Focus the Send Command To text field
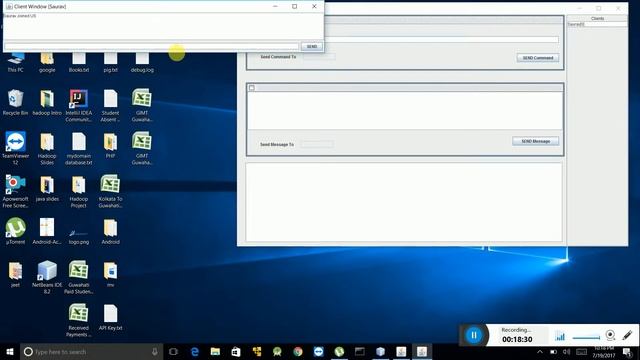The width and height of the screenshot is (640, 360). click(x=319, y=57)
